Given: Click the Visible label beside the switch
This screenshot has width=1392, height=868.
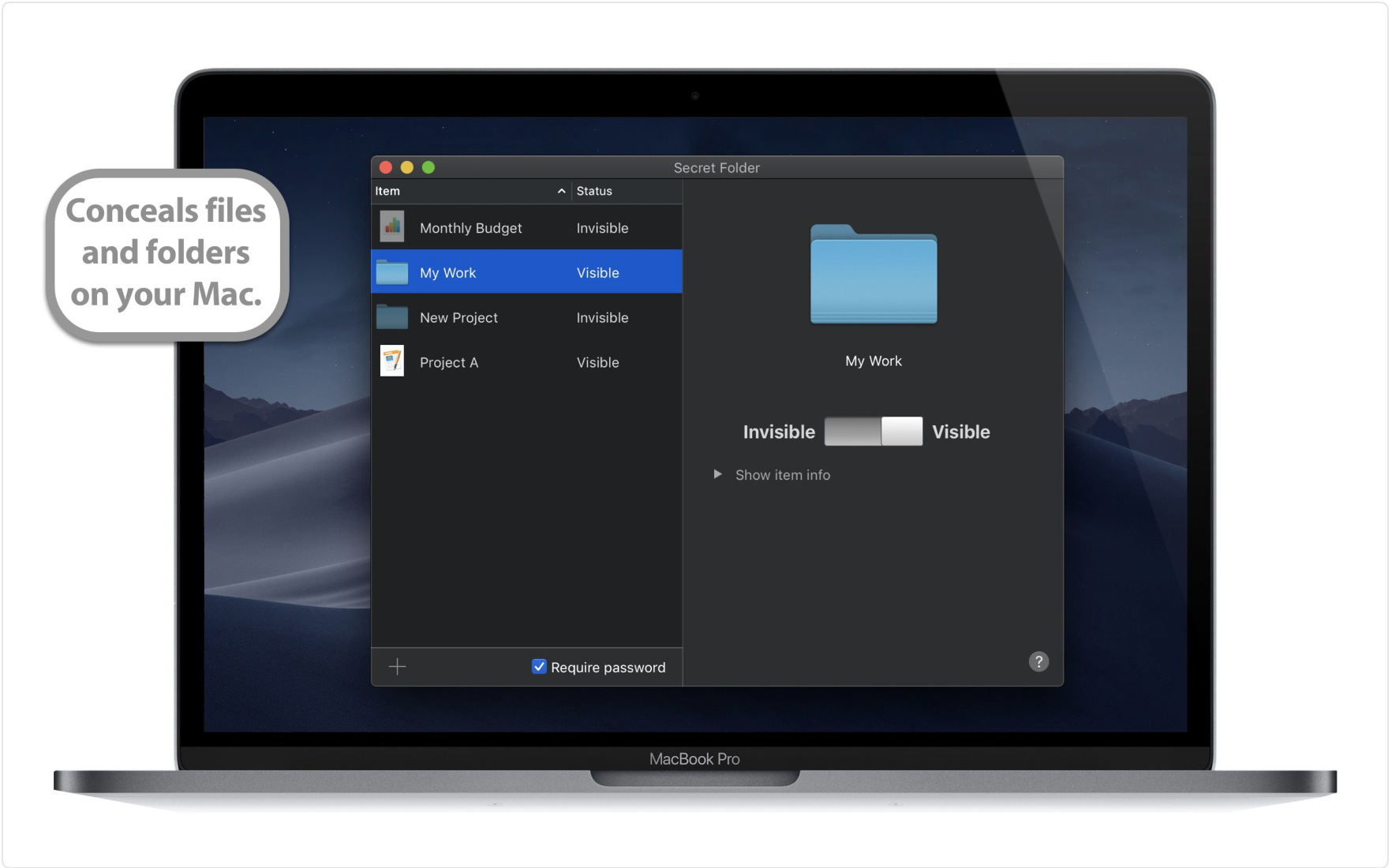Looking at the screenshot, I should (x=961, y=432).
